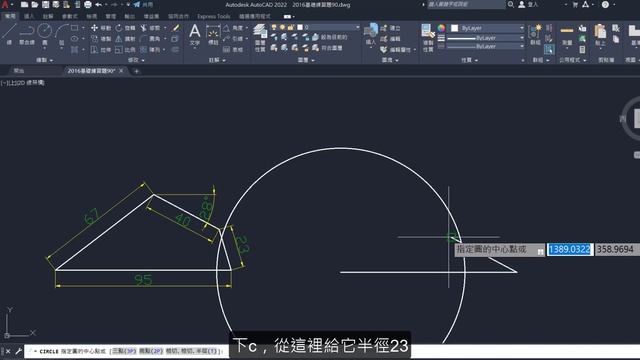
Task: Expand the Modify panel title dropdown
Action: click(x=136, y=60)
